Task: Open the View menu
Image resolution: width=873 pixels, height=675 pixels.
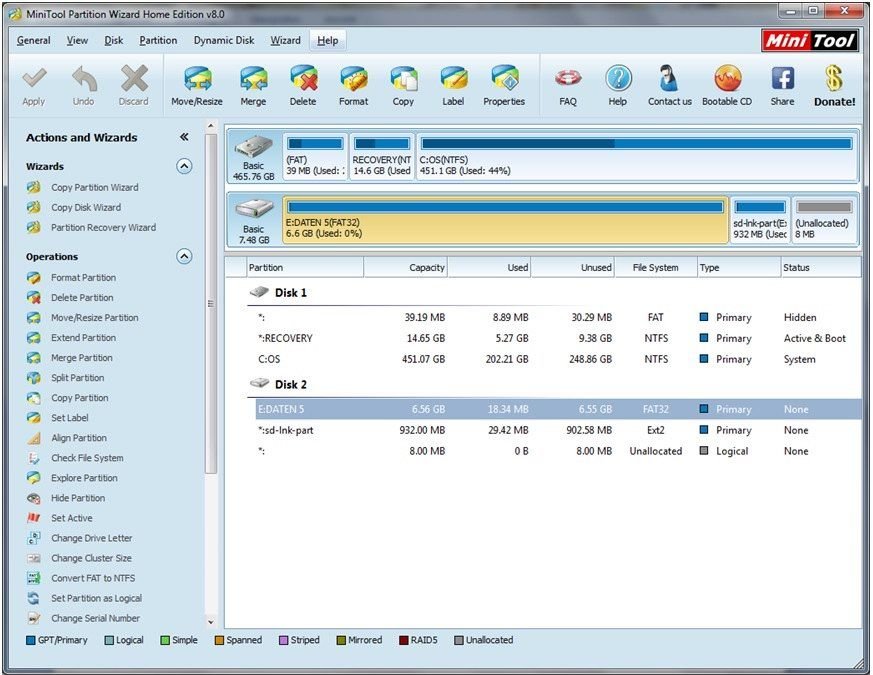Action: (77, 40)
